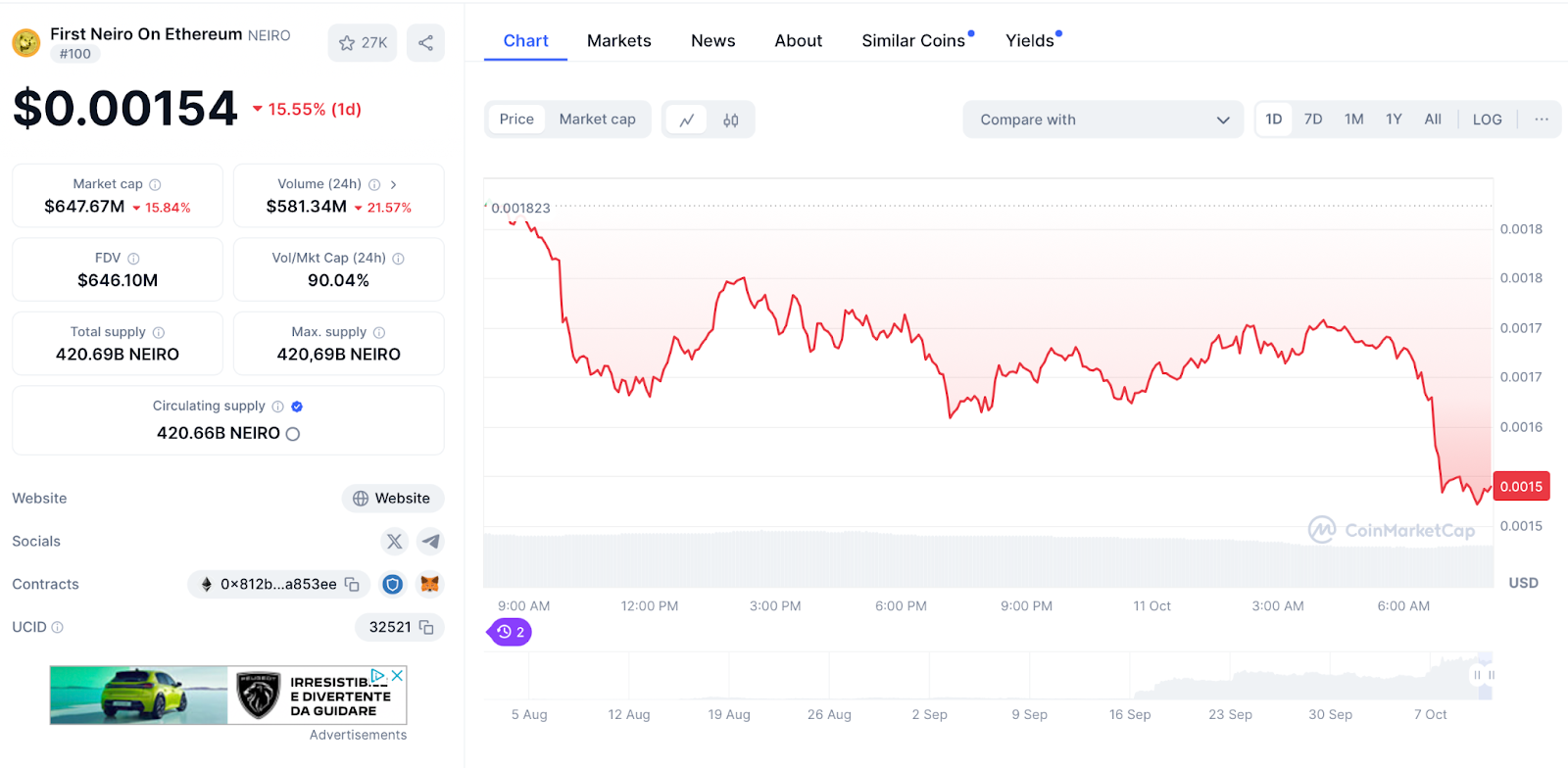The height and width of the screenshot is (768, 1568).
Task: Click the $581.34M volume value
Action: coord(307,207)
